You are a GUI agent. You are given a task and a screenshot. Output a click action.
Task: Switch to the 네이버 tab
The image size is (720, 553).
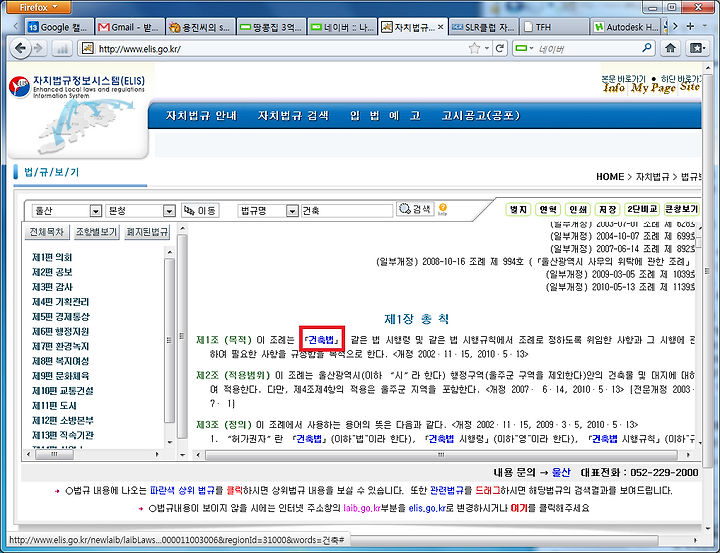pyautogui.click(x=342, y=28)
